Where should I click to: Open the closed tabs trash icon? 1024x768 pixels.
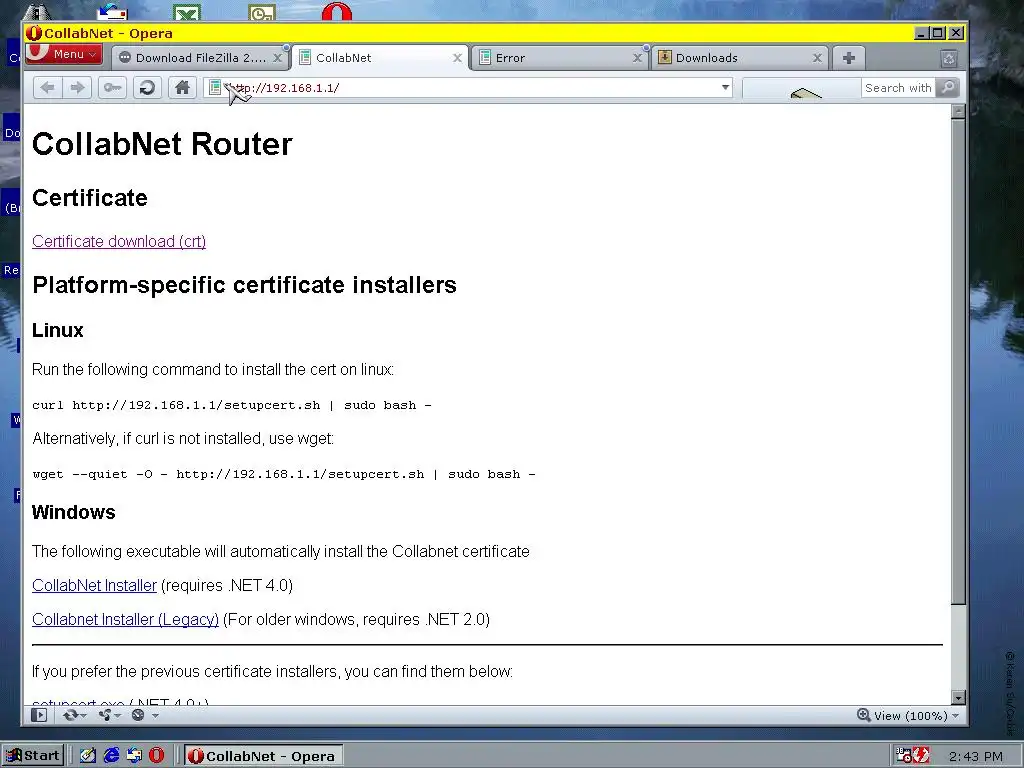click(949, 59)
